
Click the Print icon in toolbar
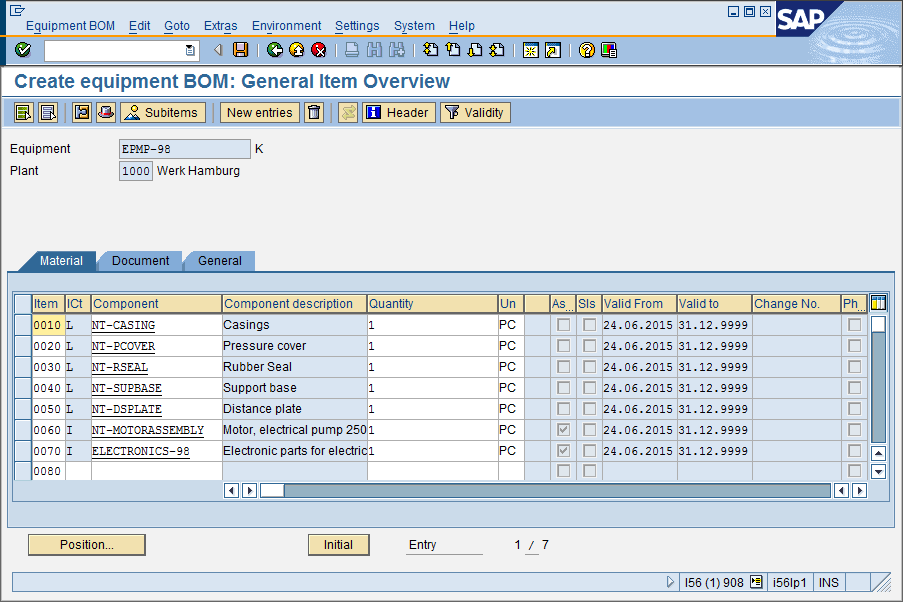click(351, 50)
